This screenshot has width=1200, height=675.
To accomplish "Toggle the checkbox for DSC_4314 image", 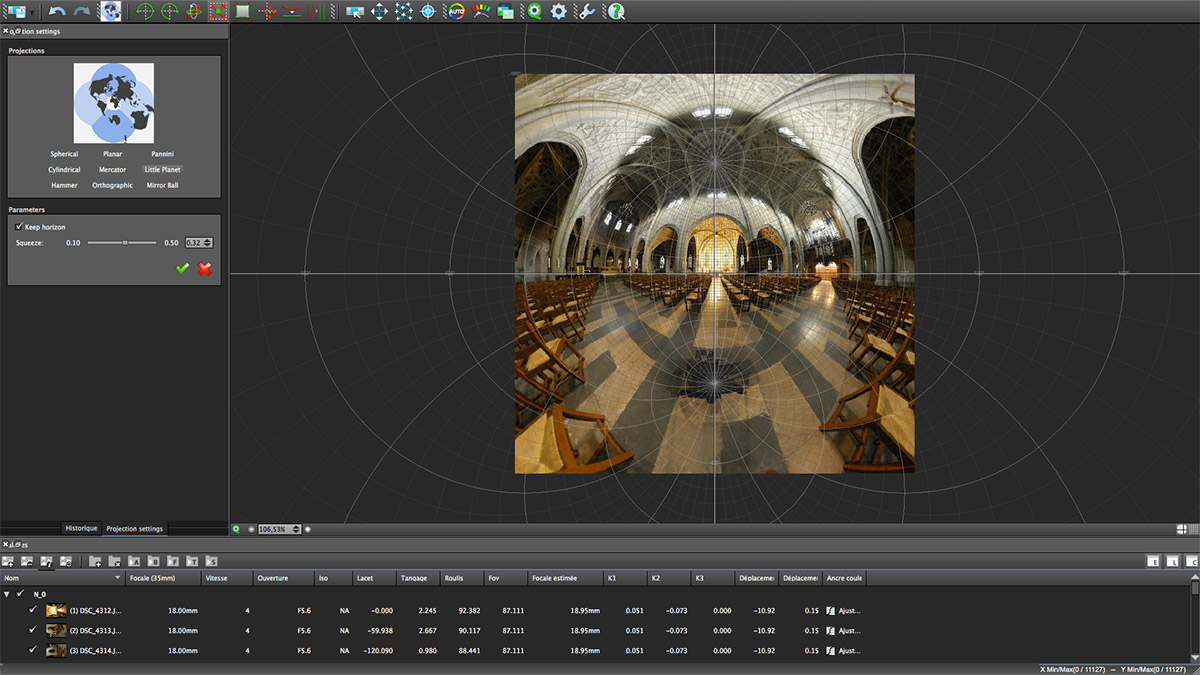I will tap(33, 649).
